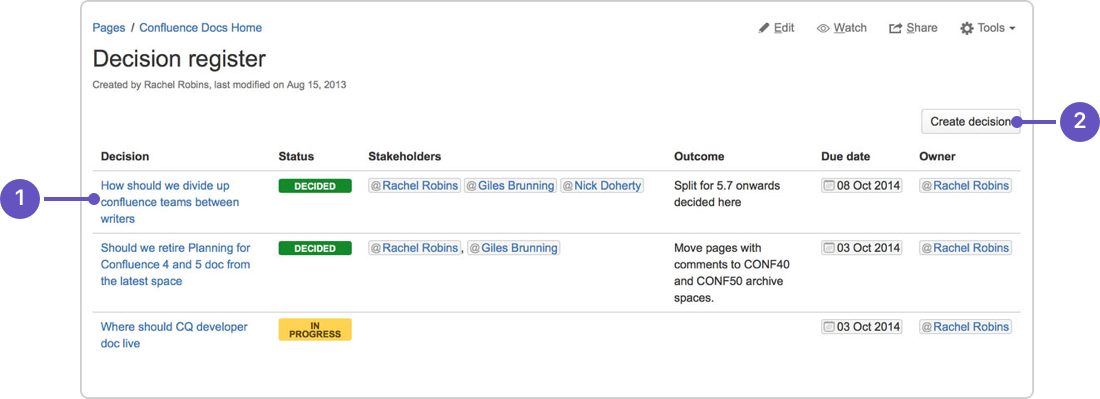Open 'Should we retire Planning for Confluence' decision
Image resolution: width=1100 pixels, height=399 pixels.
pos(175,264)
